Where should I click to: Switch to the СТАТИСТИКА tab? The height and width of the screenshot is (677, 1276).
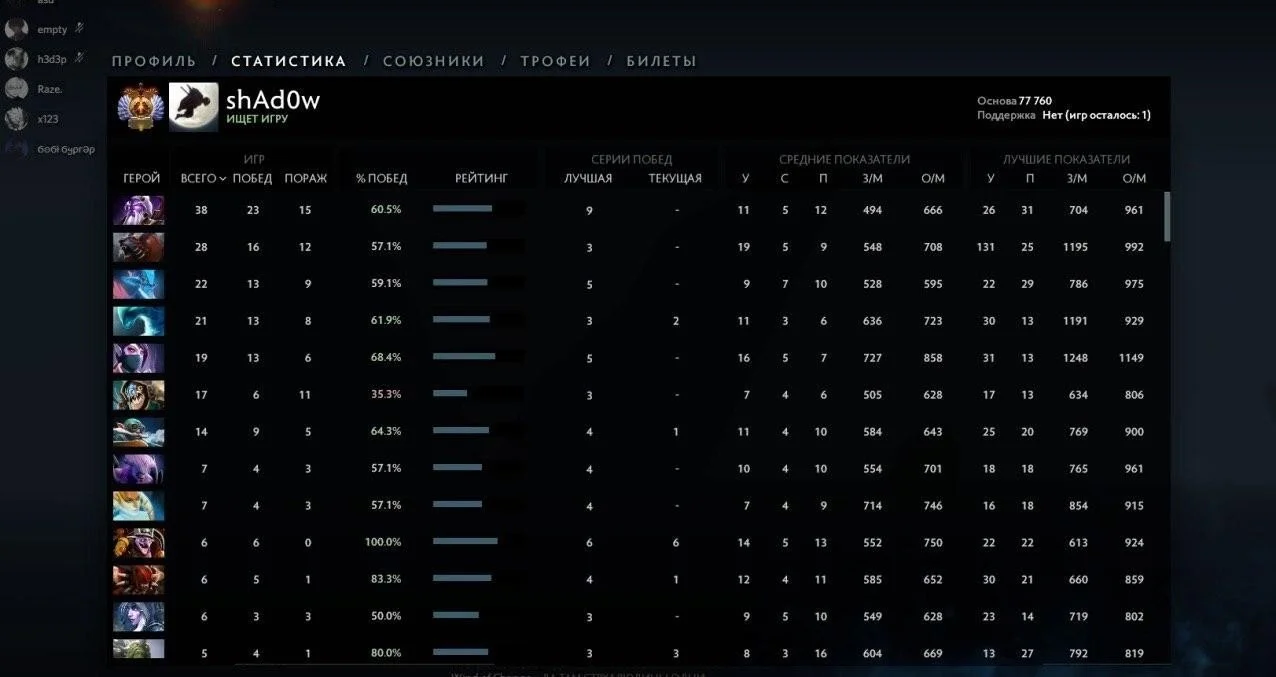point(289,61)
